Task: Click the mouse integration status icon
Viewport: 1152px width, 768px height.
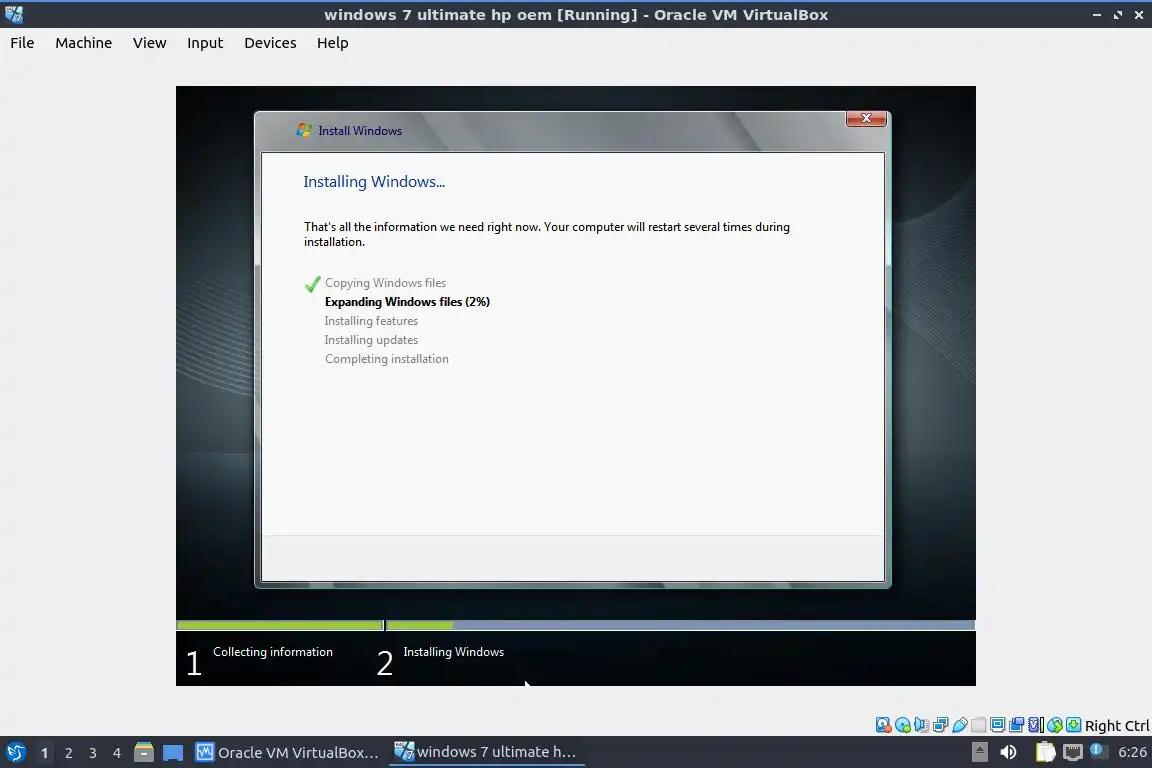Action: (x=1055, y=725)
